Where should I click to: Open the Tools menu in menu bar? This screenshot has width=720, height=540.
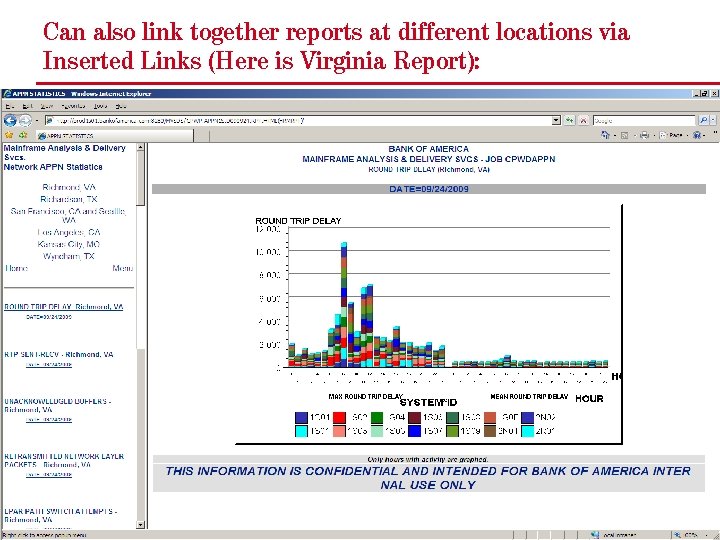(100, 106)
